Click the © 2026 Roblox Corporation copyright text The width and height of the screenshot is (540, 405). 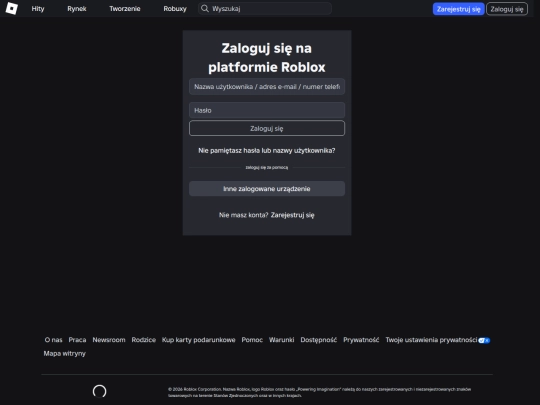click(320, 392)
